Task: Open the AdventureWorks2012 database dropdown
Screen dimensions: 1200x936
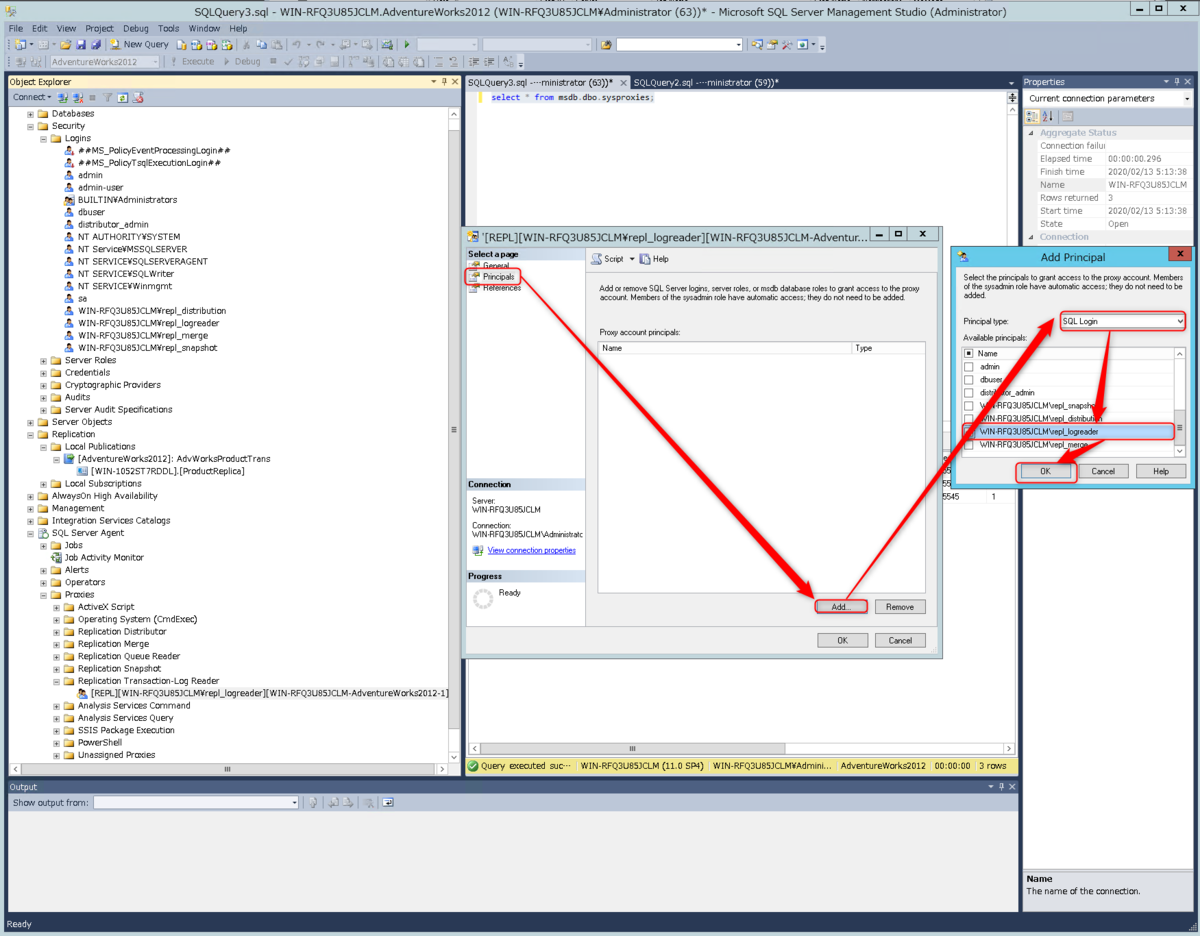Action: pyautogui.click(x=104, y=62)
